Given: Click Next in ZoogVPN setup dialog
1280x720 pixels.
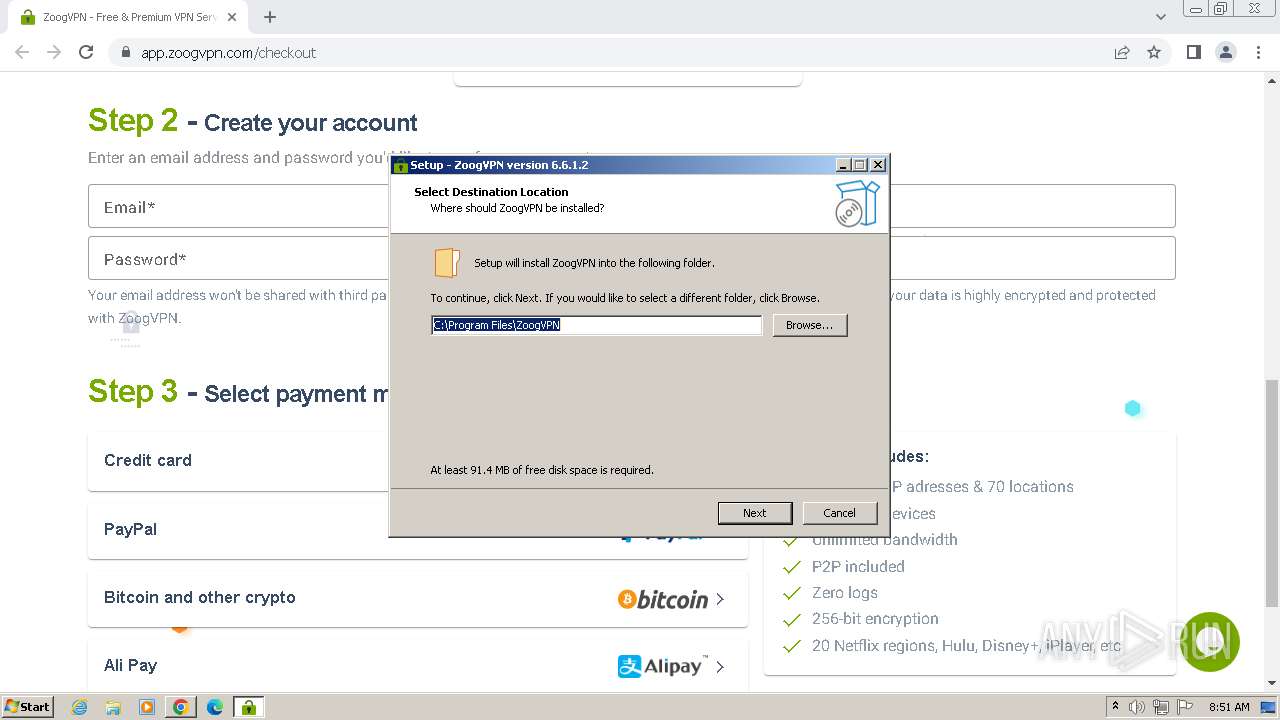Looking at the screenshot, I should 755,513.
